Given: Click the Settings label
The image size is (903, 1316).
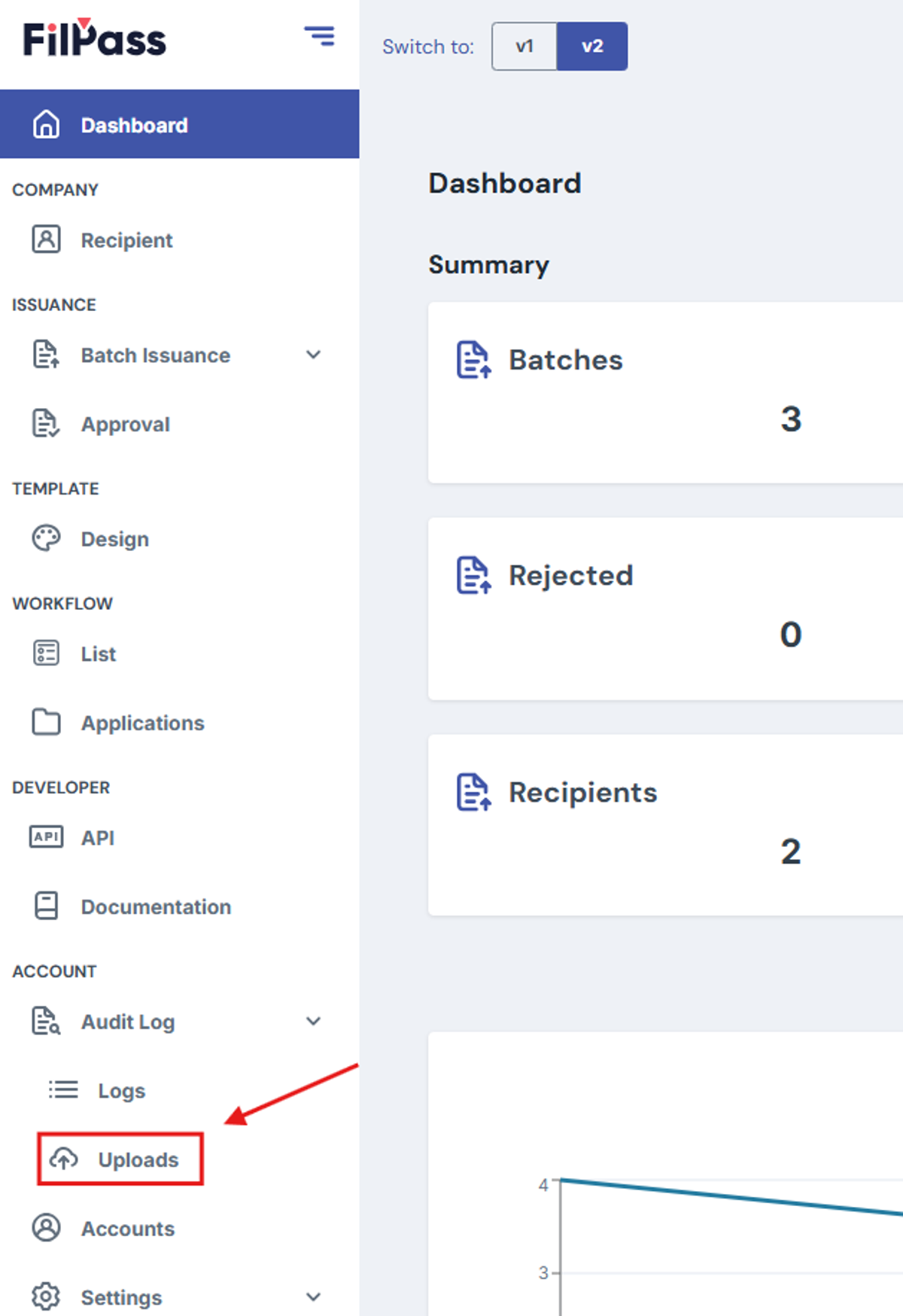Looking at the screenshot, I should click(x=121, y=1297).
